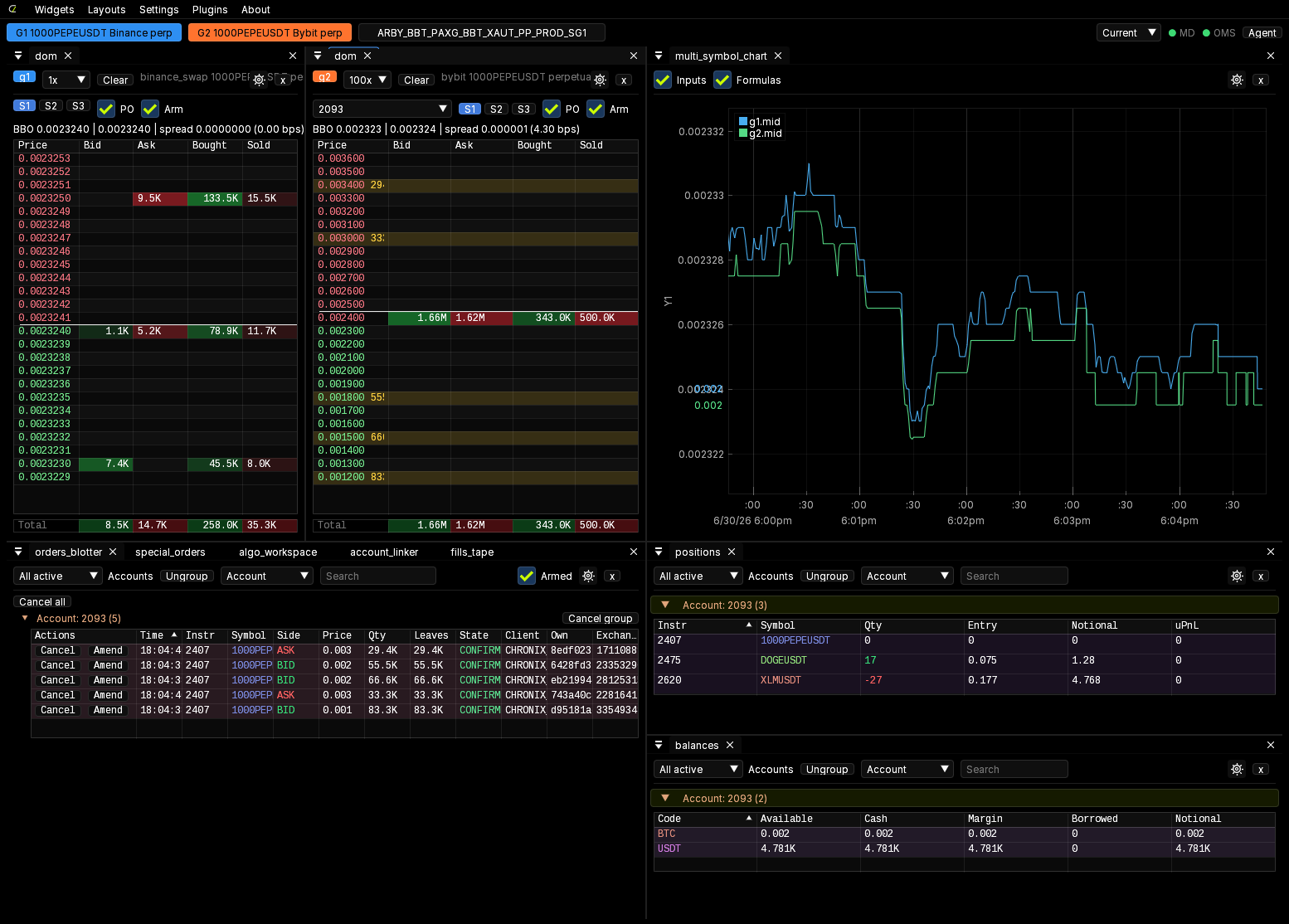
Task: Click Ungroup in positions panel
Action: 827,576
